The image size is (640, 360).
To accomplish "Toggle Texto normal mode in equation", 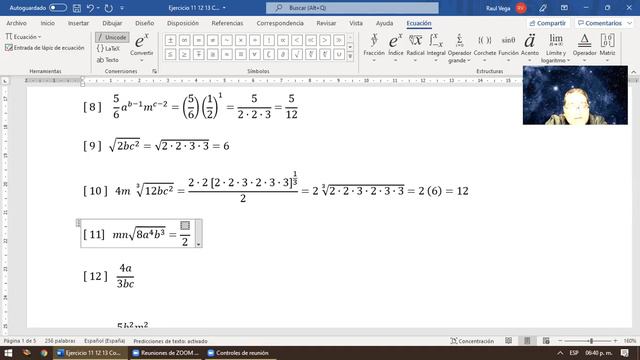I will point(108,60).
